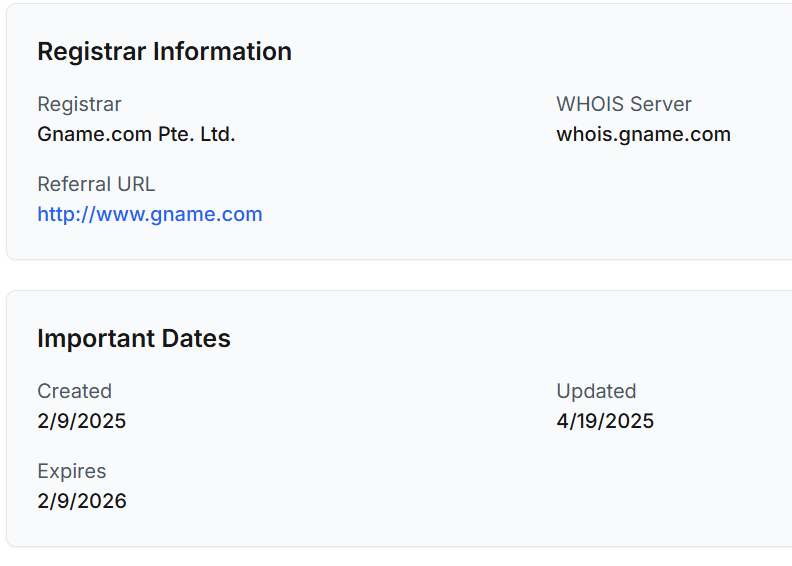Select the Gname.com Pte. Ltd. registrar name
This screenshot has width=792, height=566.
click(x=136, y=134)
